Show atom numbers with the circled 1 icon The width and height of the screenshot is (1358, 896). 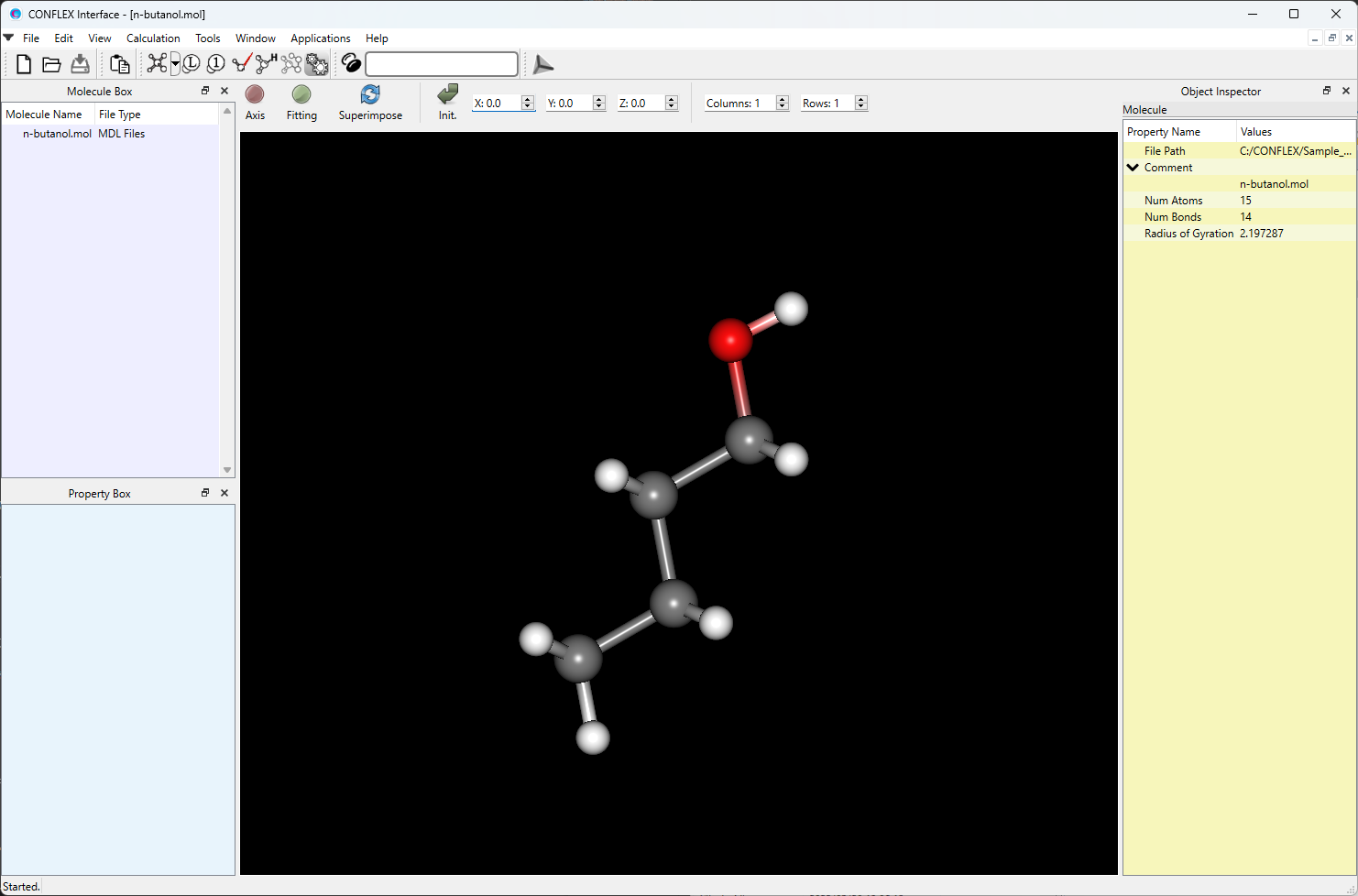[215, 63]
